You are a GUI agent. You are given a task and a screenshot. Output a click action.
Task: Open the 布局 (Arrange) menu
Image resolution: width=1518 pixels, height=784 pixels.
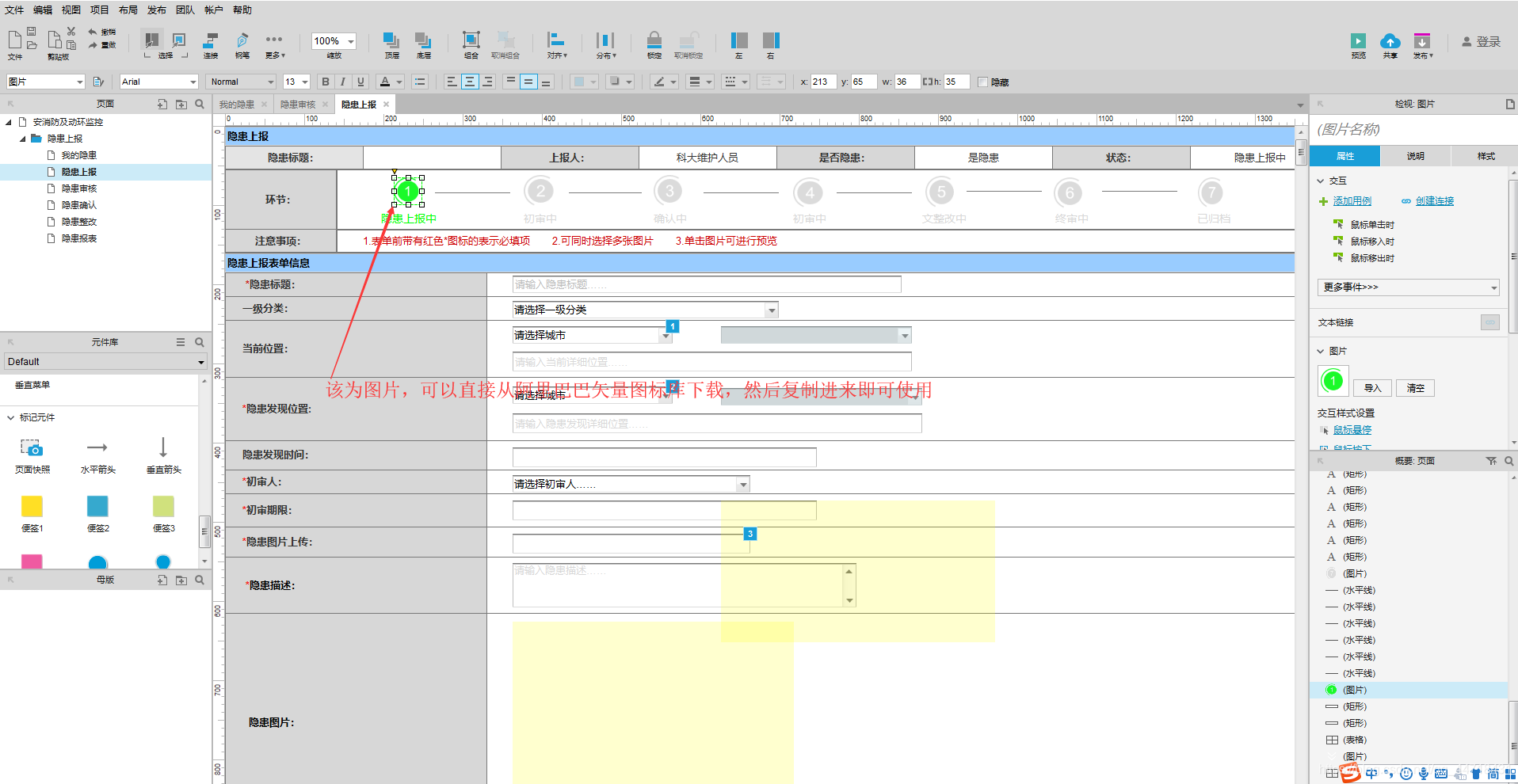click(x=128, y=10)
